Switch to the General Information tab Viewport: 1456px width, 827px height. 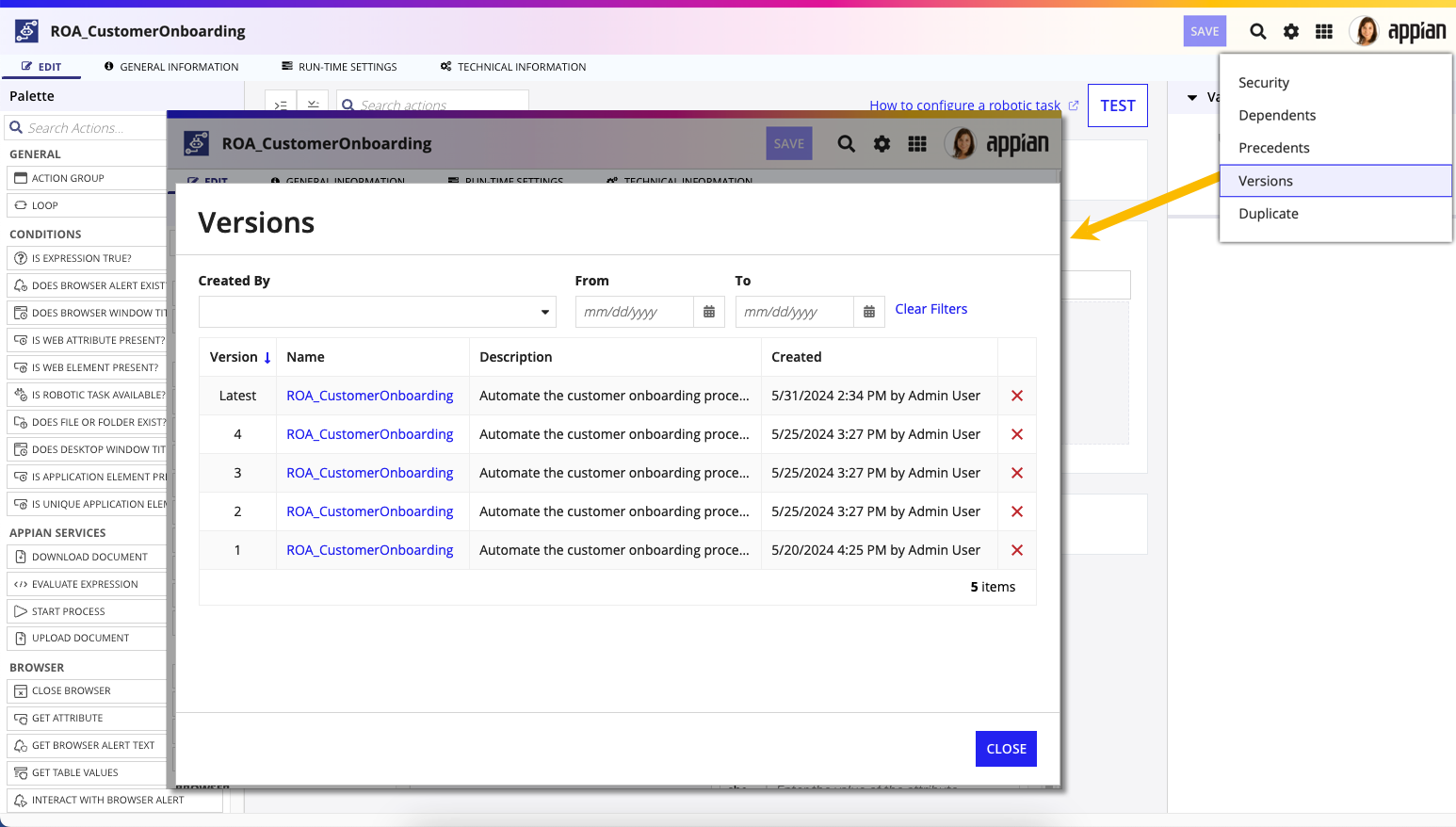[171, 67]
